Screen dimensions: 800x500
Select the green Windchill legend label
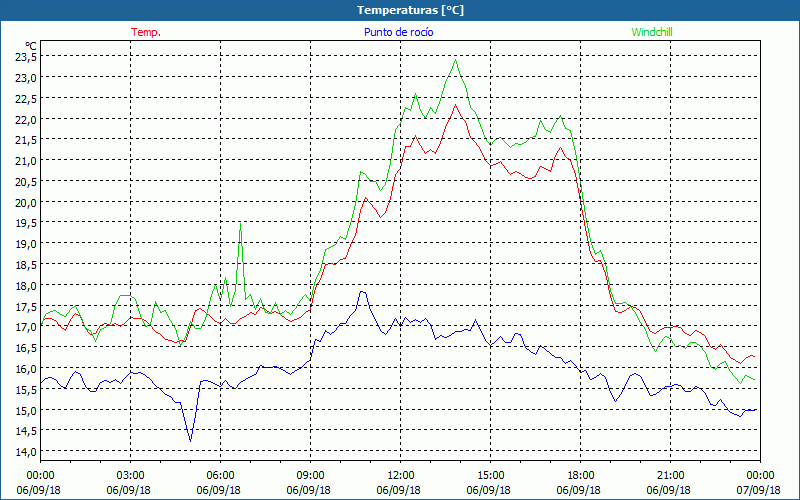pyautogui.click(x=652, y=32)
